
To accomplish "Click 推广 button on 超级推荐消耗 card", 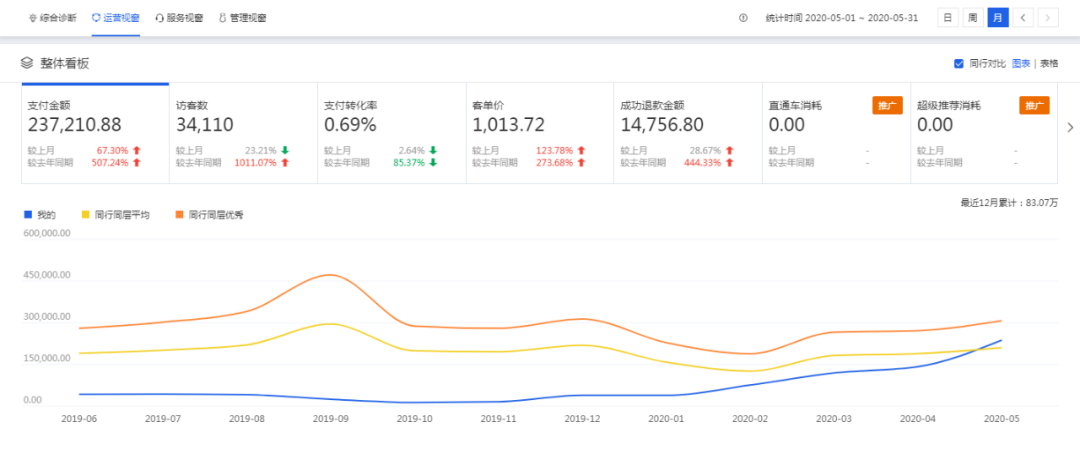I will coord(1035,105).
